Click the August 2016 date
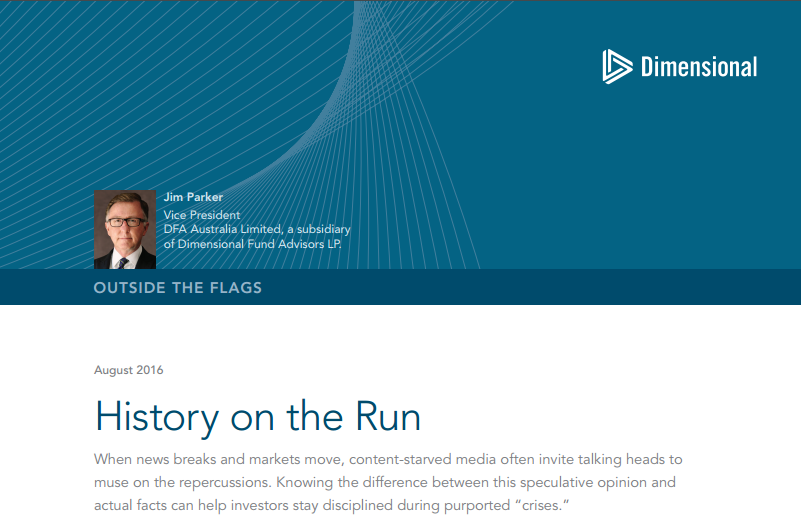Viewport: 801px width, 521px height. point(128,370)
